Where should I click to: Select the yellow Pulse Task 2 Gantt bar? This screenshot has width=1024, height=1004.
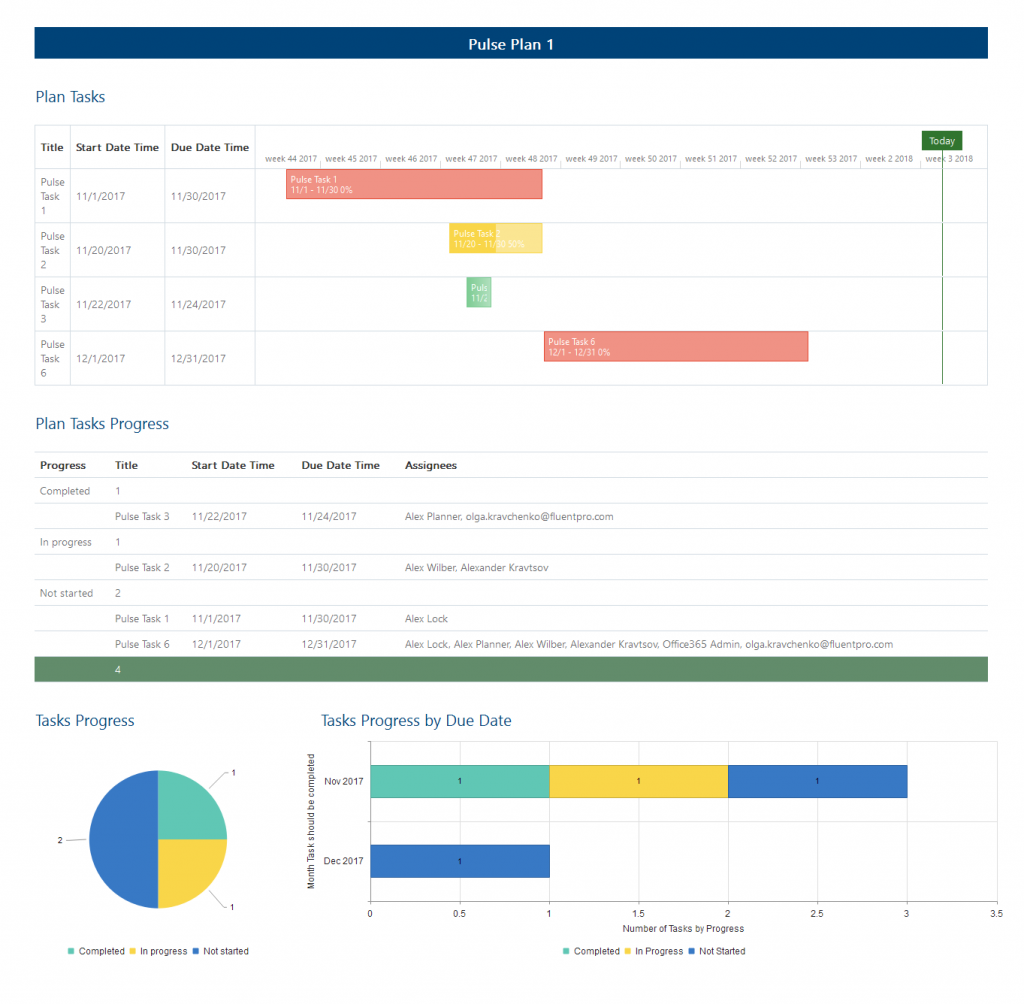495,238
